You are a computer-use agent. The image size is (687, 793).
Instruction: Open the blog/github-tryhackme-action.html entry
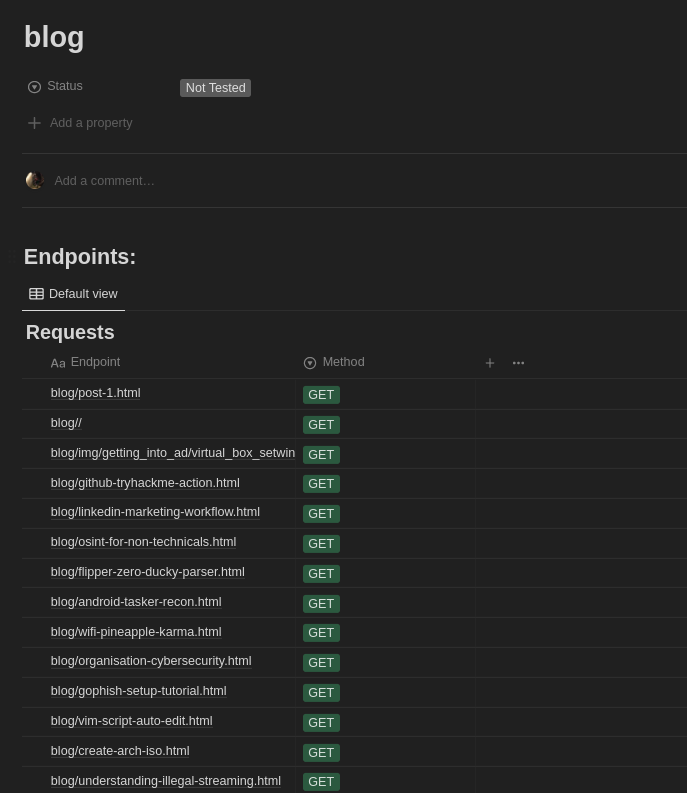tap(145, 483)
